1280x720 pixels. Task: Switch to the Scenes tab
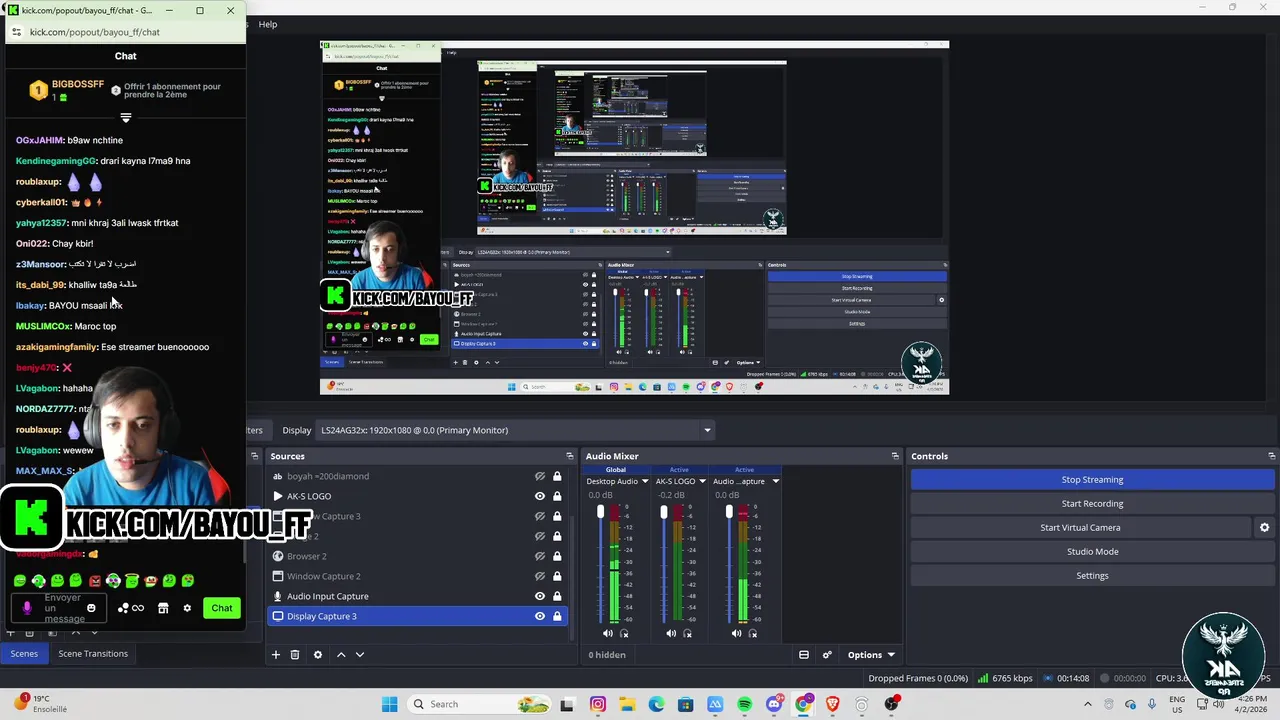tap(24, 653)
